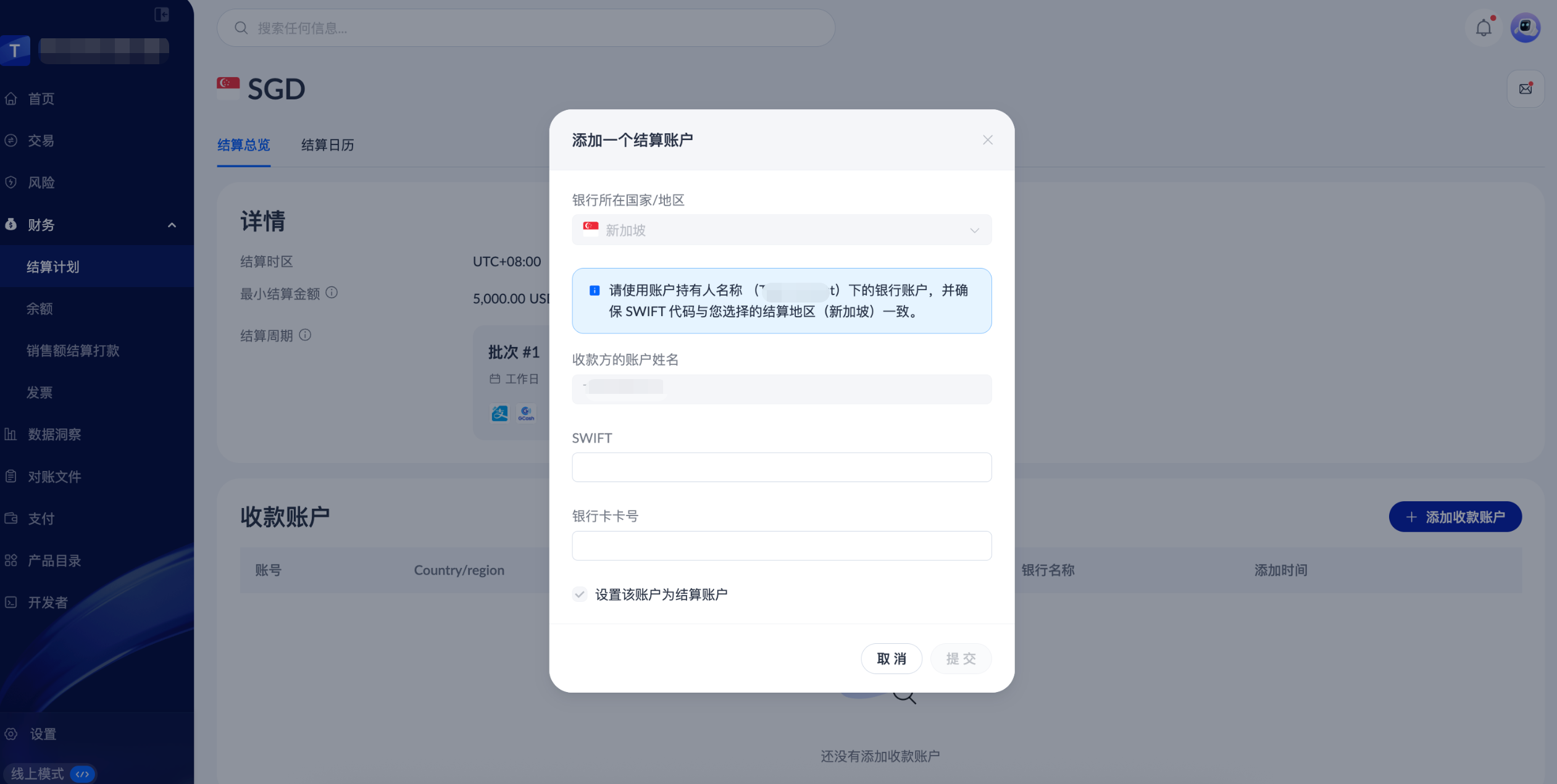
Task: Click the 收款方的账户姓名 field
Action: 782,390
